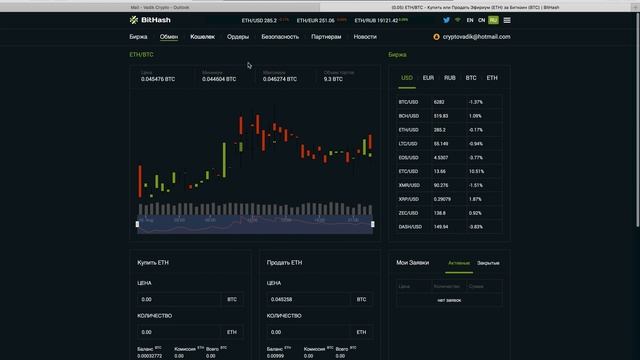640x360 pixels.
Task: Select the BTC market tab
Action: [471, 78]
